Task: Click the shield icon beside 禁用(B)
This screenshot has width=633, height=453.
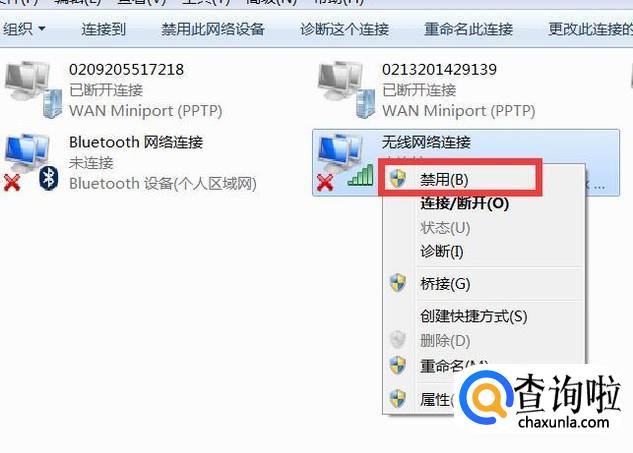Action: 398,178
